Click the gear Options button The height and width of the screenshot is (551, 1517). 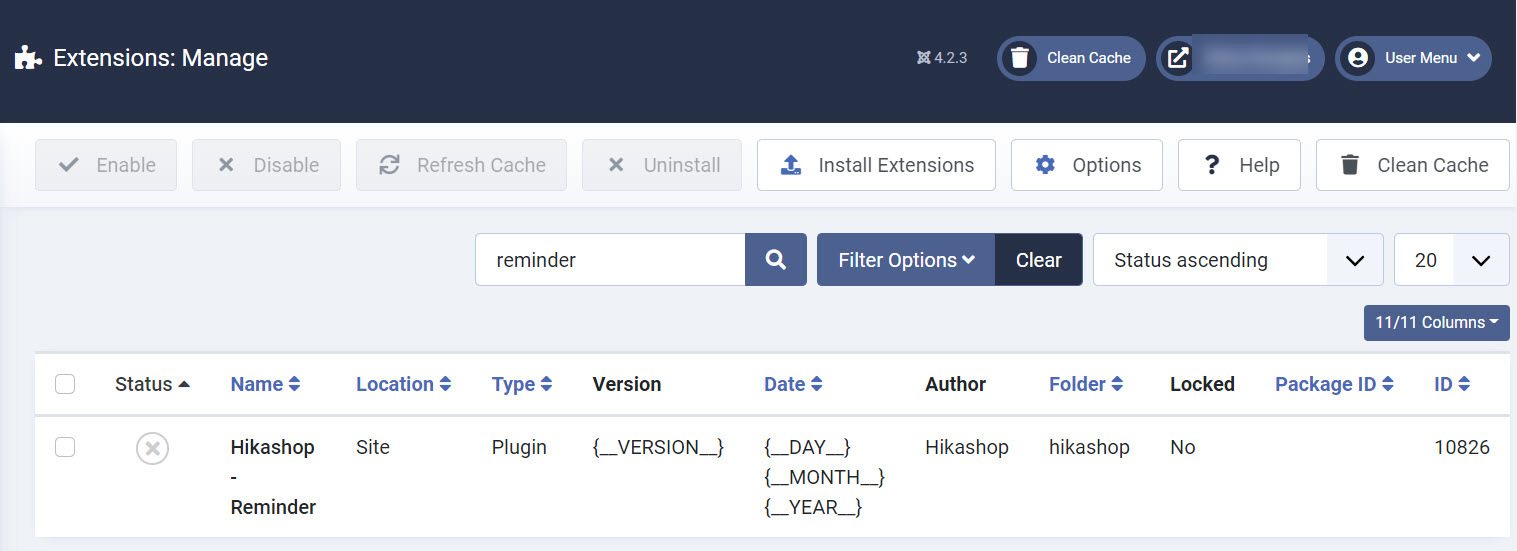click(1086, 165)
